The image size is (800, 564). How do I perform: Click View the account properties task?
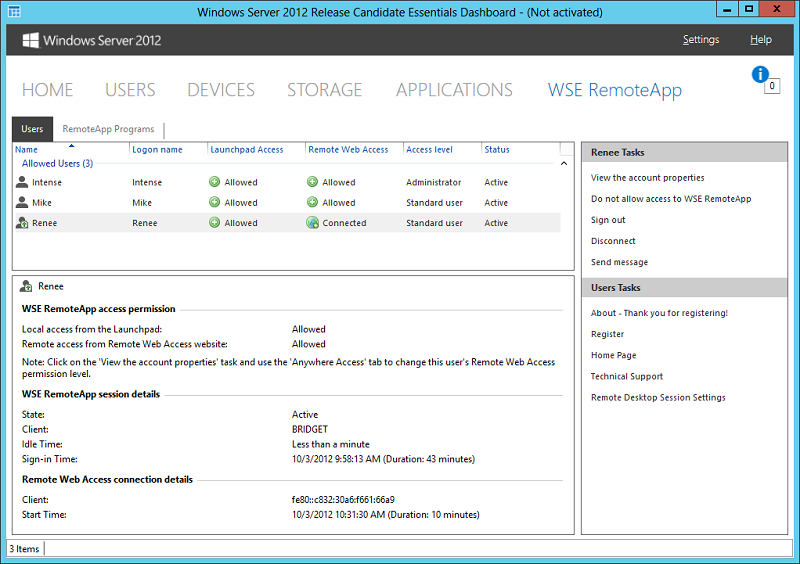[x=647, y=178]
